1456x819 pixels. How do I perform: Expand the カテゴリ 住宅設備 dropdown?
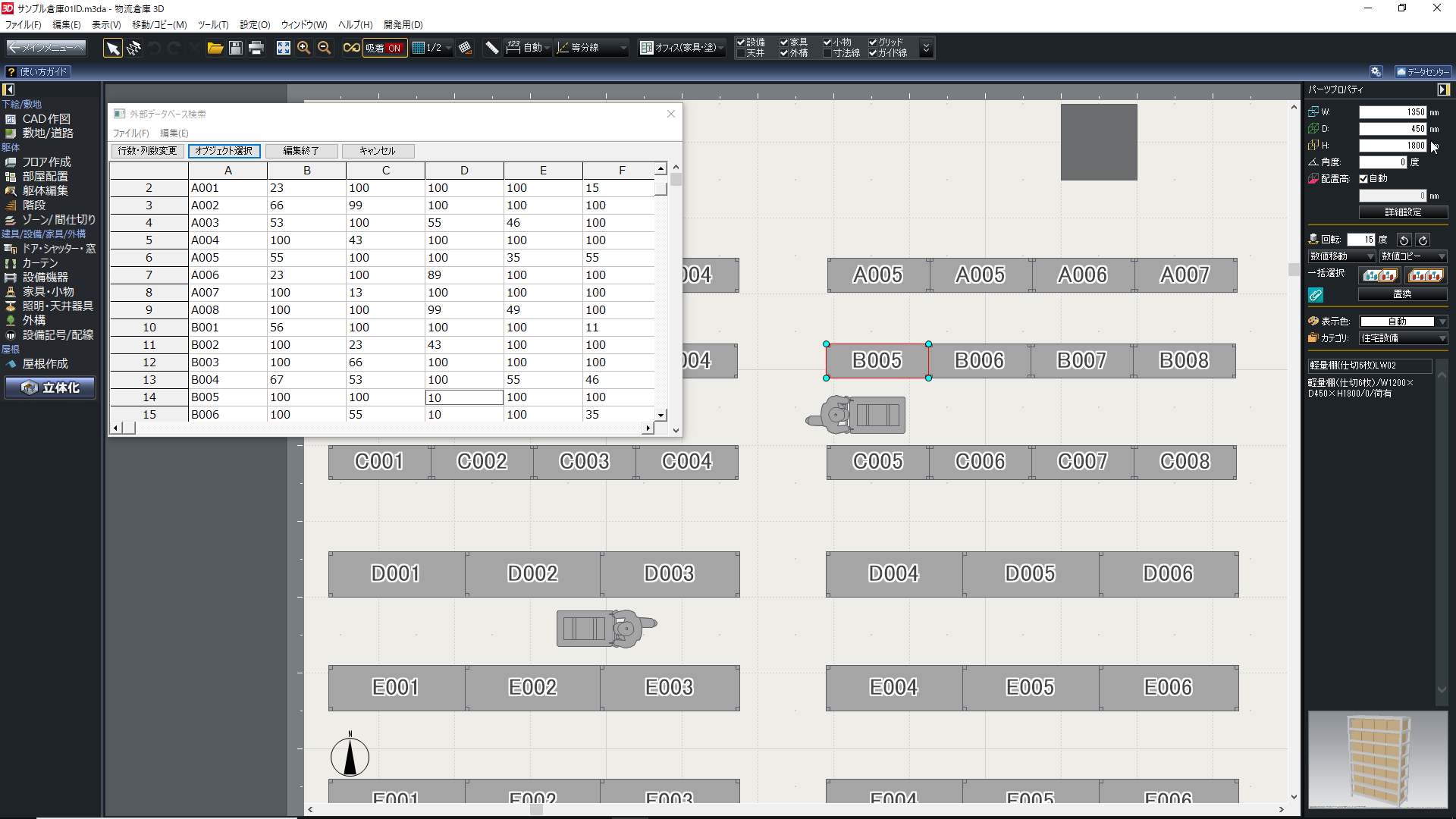[1403, 338]
